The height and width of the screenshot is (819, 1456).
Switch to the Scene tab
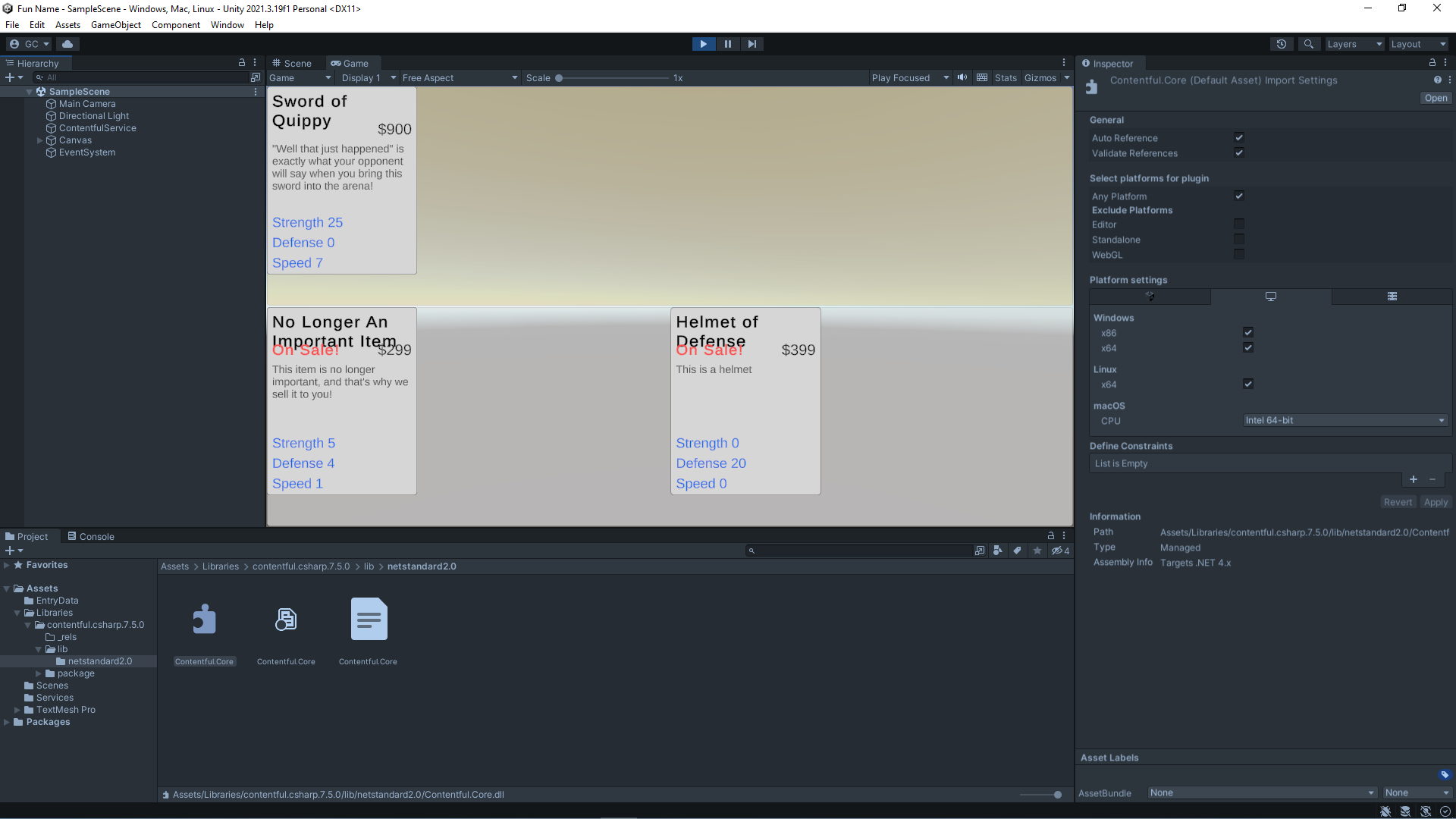click(x=292, y=63)
